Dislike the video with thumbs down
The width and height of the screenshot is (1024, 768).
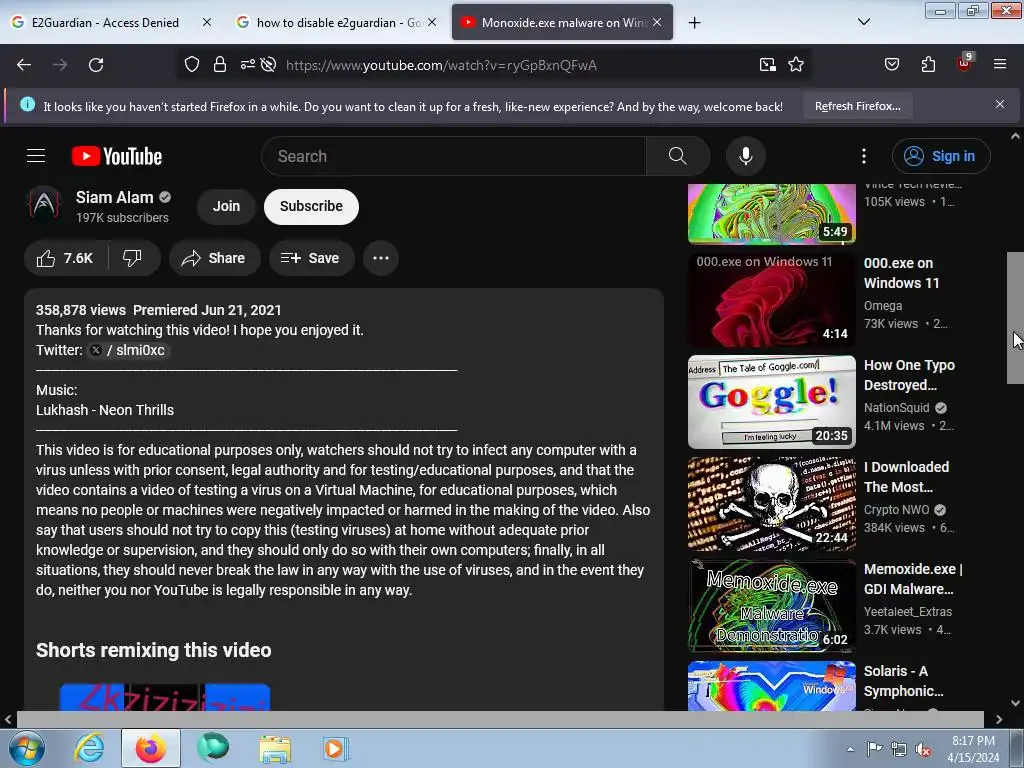click(x=133, y=259)
